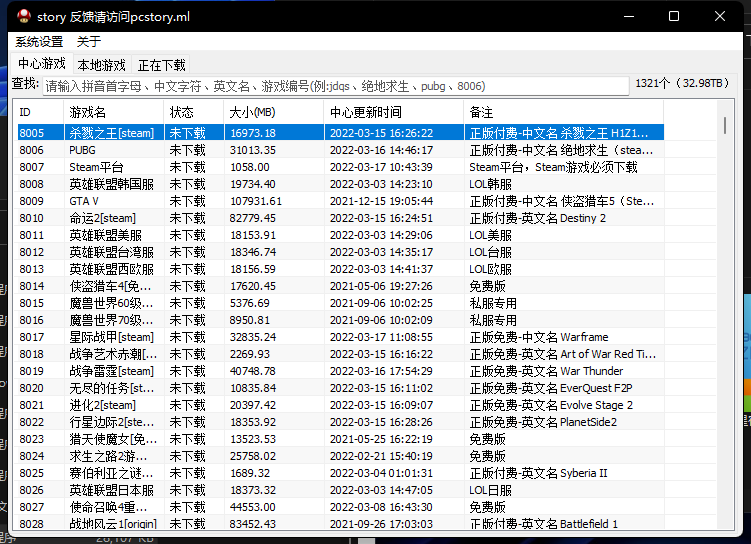The height and width of the screenshot is (544, 751).
Task: Click note 正版免费-英文名 PlanetSide2
Action: (x=543, y=422)
